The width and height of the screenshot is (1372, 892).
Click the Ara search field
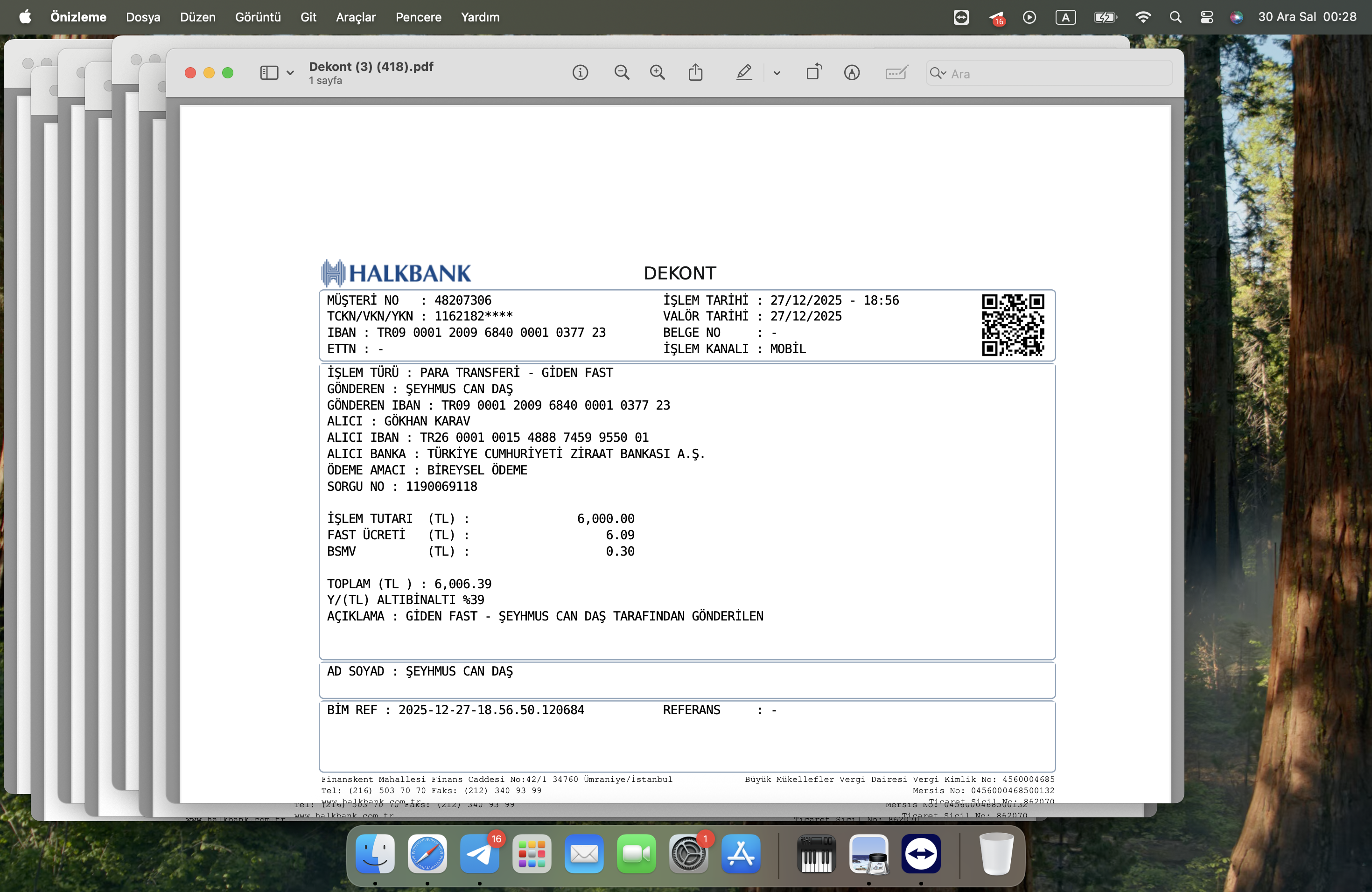[x=1049, y=73]
